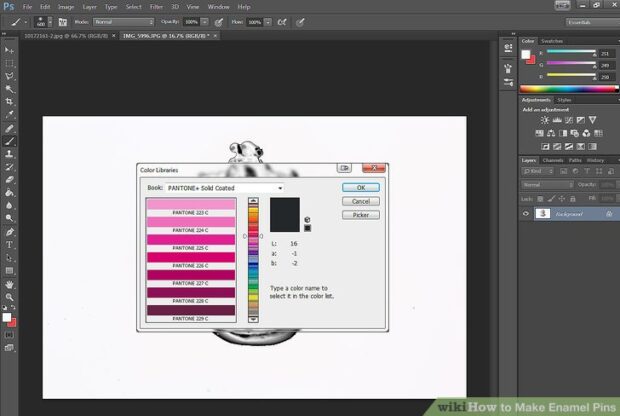This screenshot has width=620, height=416.
Task: Select the Rectangle shape tool
Action: [x=9, y=271]
